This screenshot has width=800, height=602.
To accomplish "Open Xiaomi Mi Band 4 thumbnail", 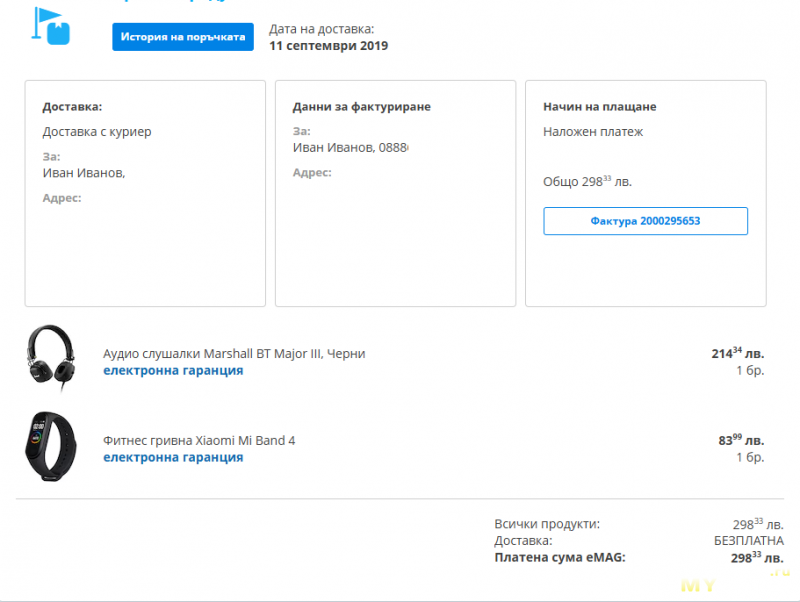I will [x=51, y=446].
